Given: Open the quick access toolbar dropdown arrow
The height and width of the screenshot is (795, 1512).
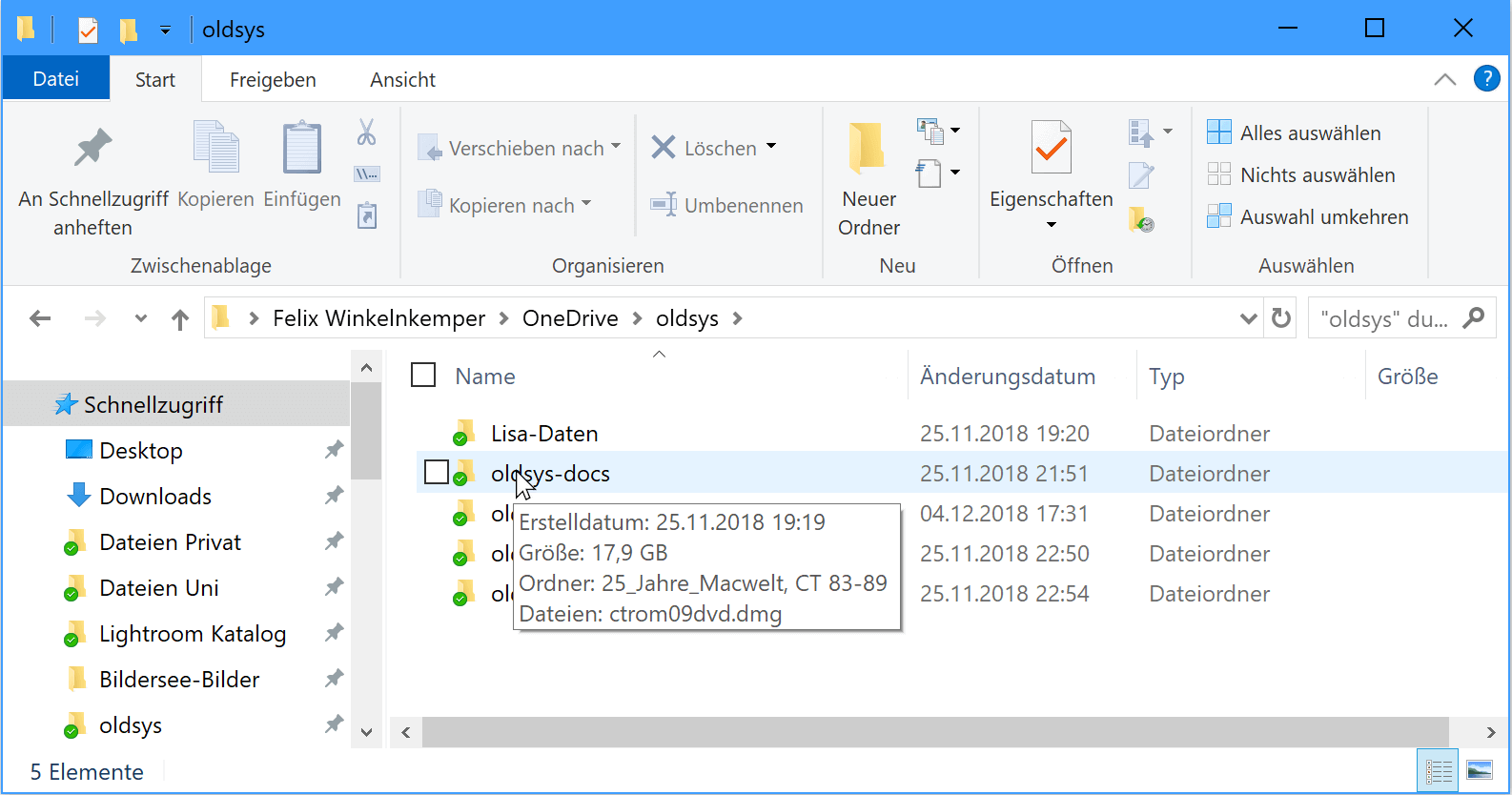Looking at the screenshot, I should click(165, 31).
